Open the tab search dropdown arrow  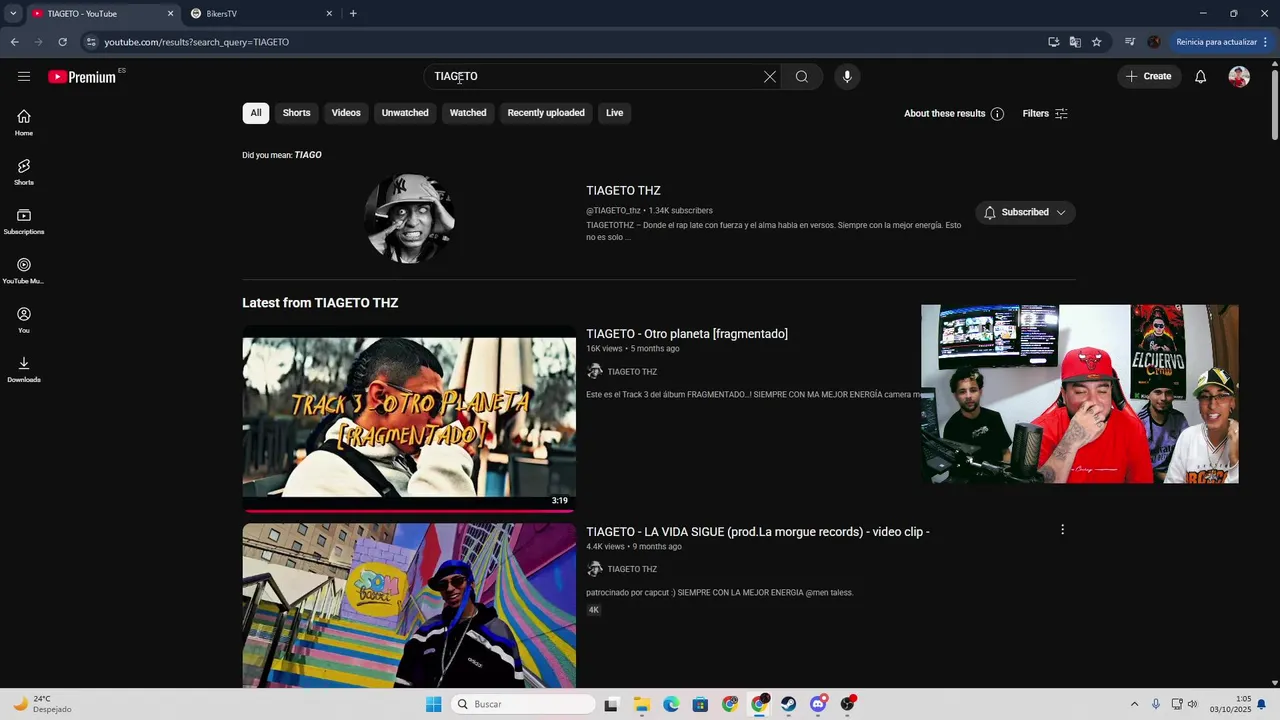[x=13, y=14]
